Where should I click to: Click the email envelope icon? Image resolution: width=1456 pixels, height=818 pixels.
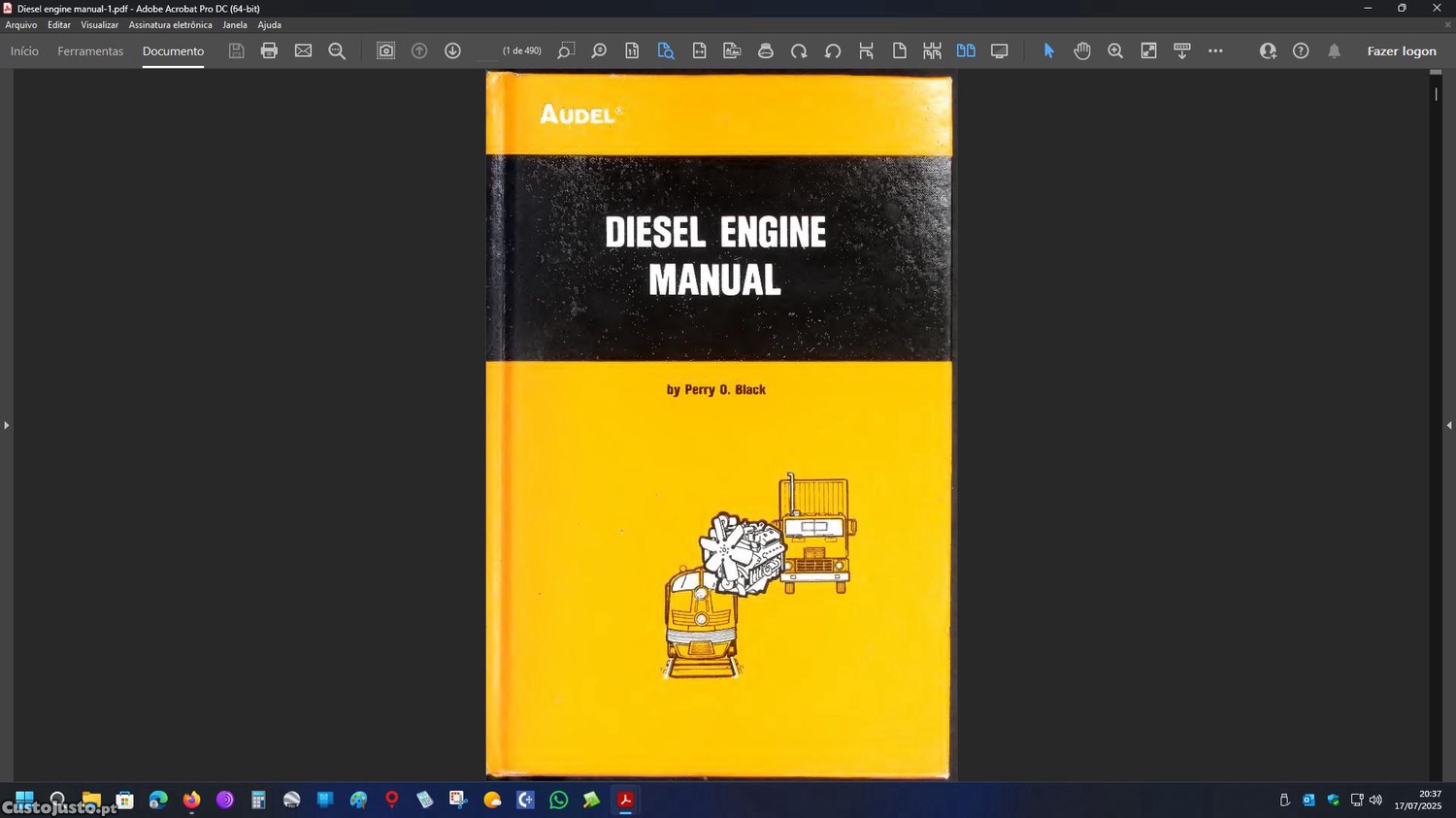point(303,50)
